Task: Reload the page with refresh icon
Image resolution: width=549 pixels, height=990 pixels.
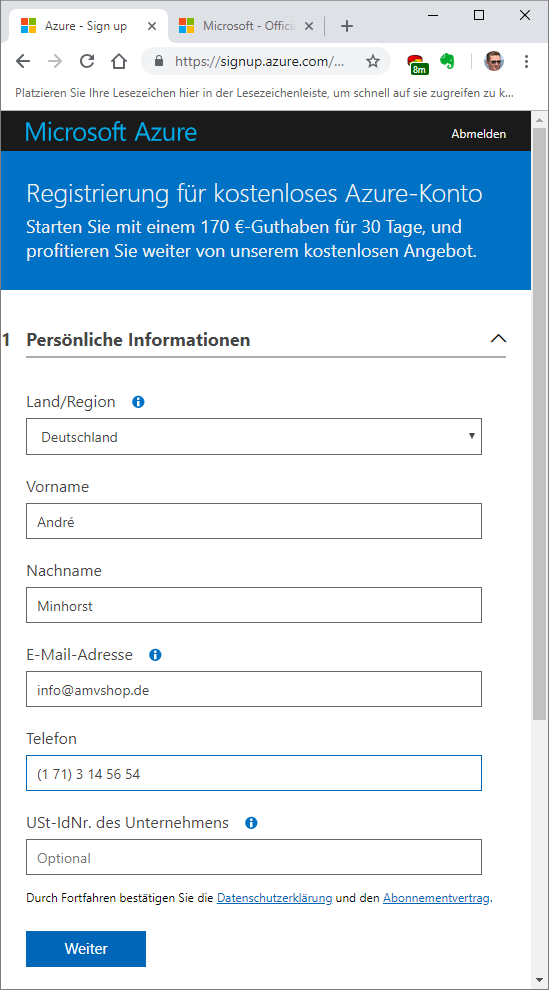Action: tap(86, 61)
